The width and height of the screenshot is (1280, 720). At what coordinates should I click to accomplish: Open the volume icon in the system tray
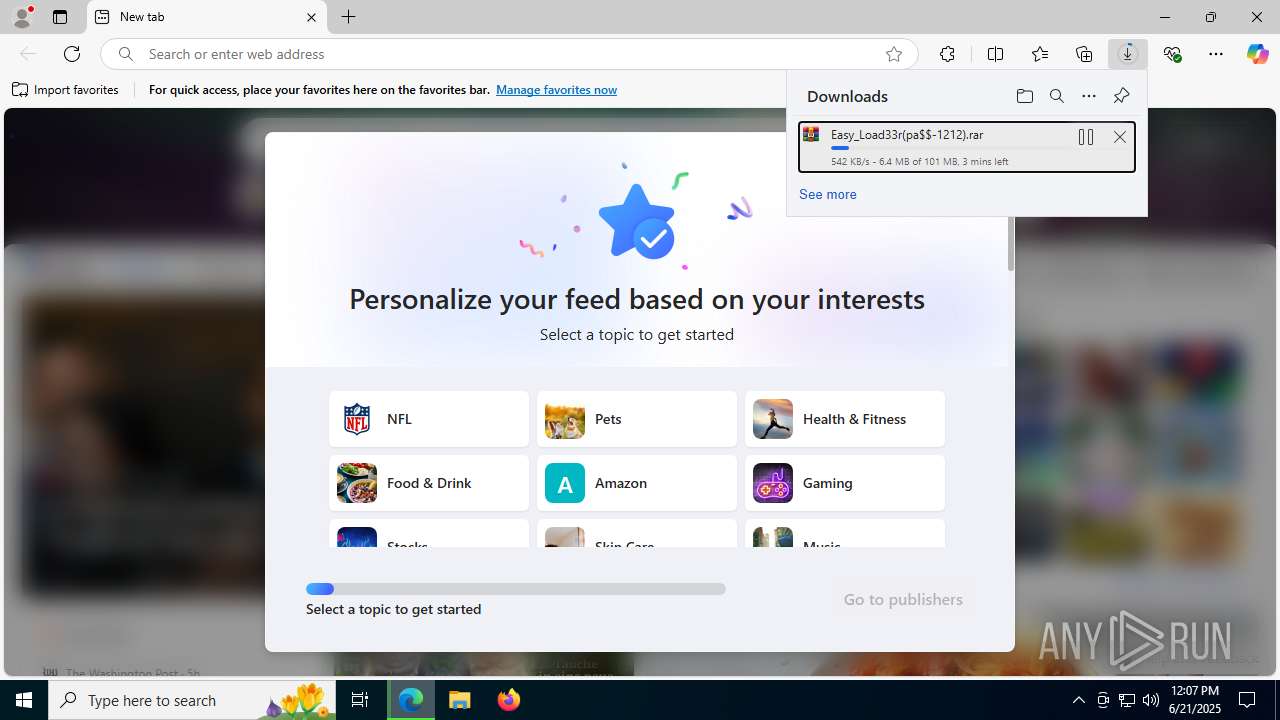(x=1151, y=700)
